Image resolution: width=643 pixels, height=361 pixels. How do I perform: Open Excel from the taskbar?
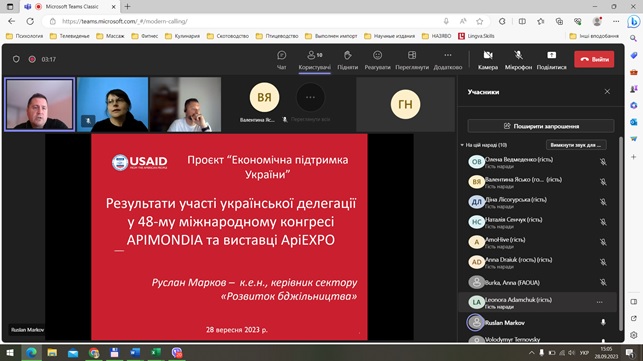pyautogui.click(x=156, y=353)
